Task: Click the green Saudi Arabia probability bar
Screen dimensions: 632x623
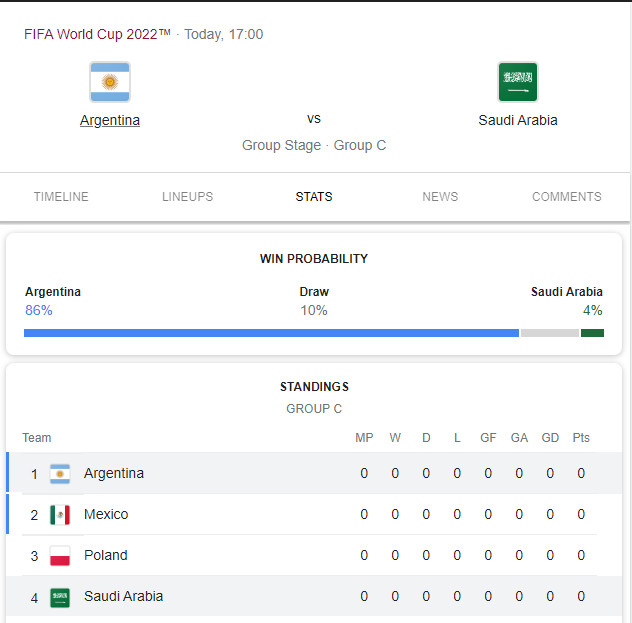Action: [x=592, y=333]
